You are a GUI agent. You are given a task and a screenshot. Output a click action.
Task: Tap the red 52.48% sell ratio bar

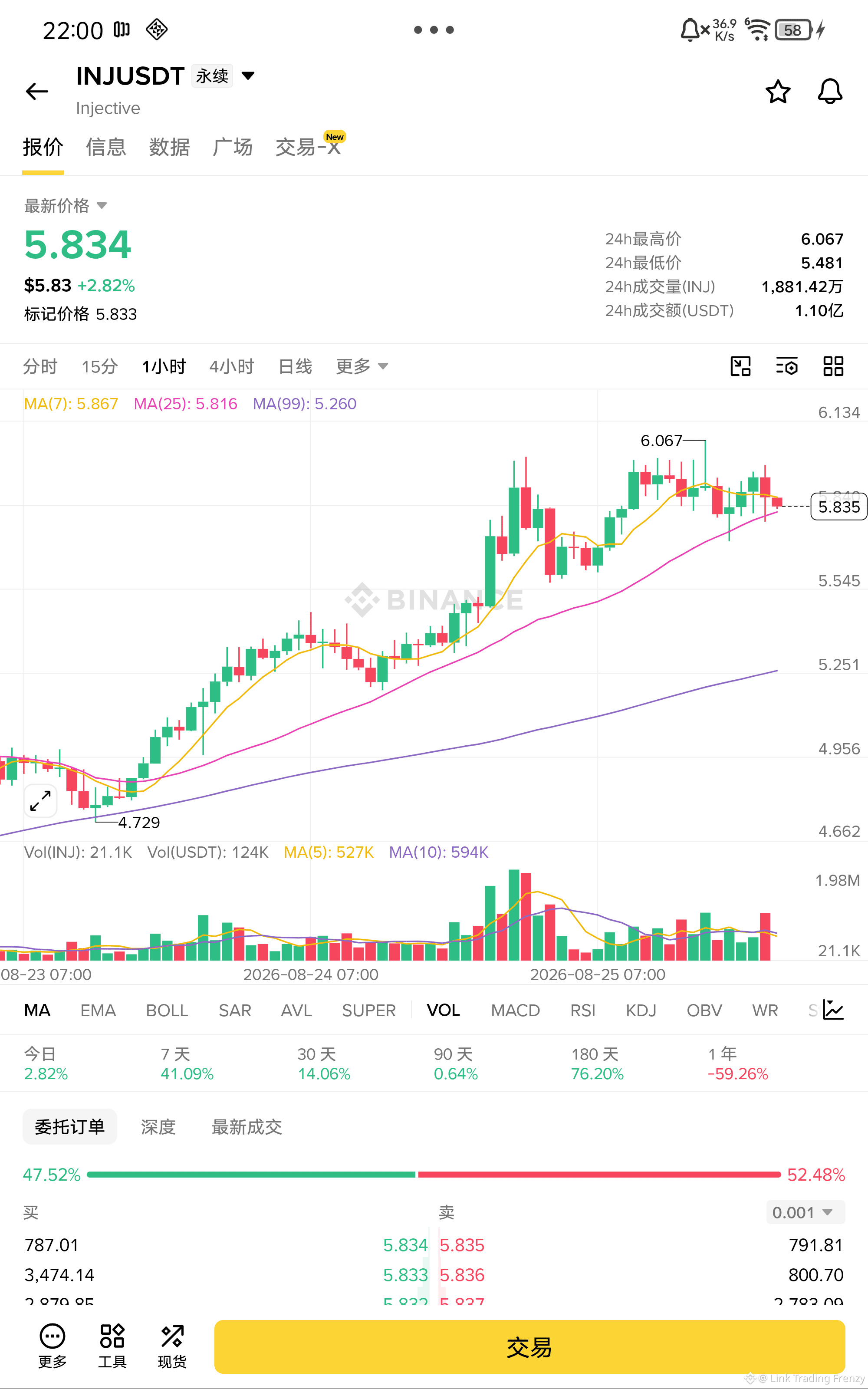pos(599,1174)
